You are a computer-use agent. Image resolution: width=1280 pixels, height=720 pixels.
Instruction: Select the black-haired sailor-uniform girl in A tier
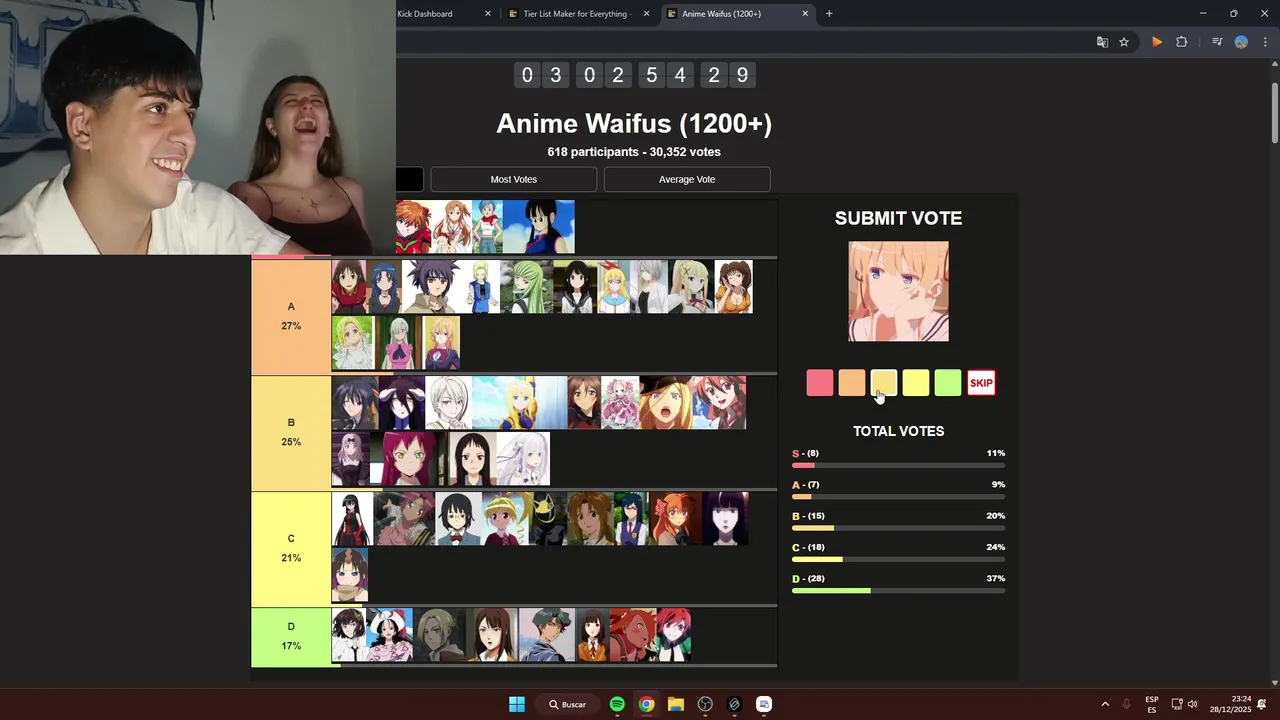click(576, 287)
